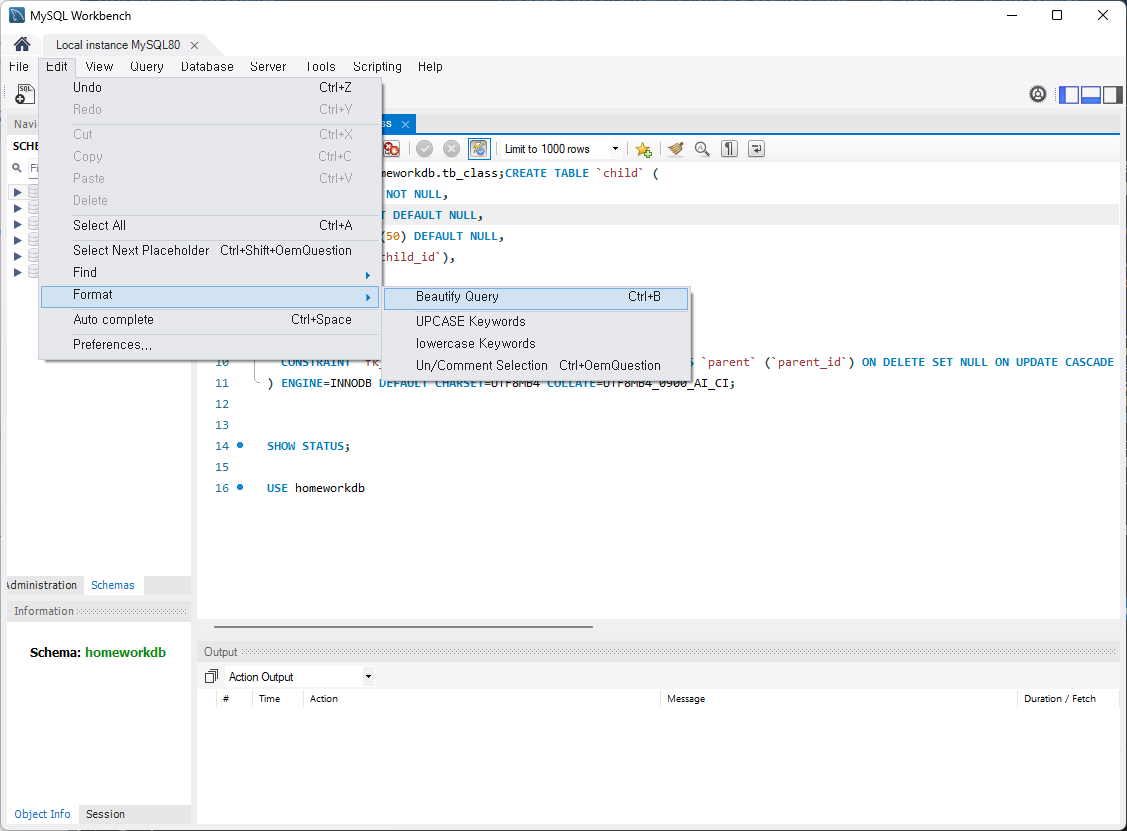Viewport: 1127px width, 831px height.
Task: Click Auto complete in the Edit menu
Action: pyautogui.click(x=210, y=320)
